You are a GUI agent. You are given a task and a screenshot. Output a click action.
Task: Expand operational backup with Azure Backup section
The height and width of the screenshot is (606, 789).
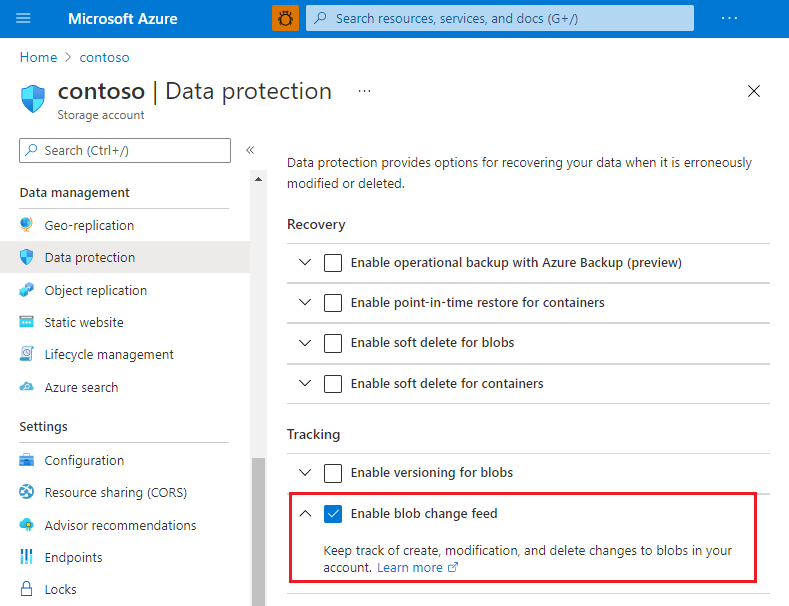pos(305,263)
